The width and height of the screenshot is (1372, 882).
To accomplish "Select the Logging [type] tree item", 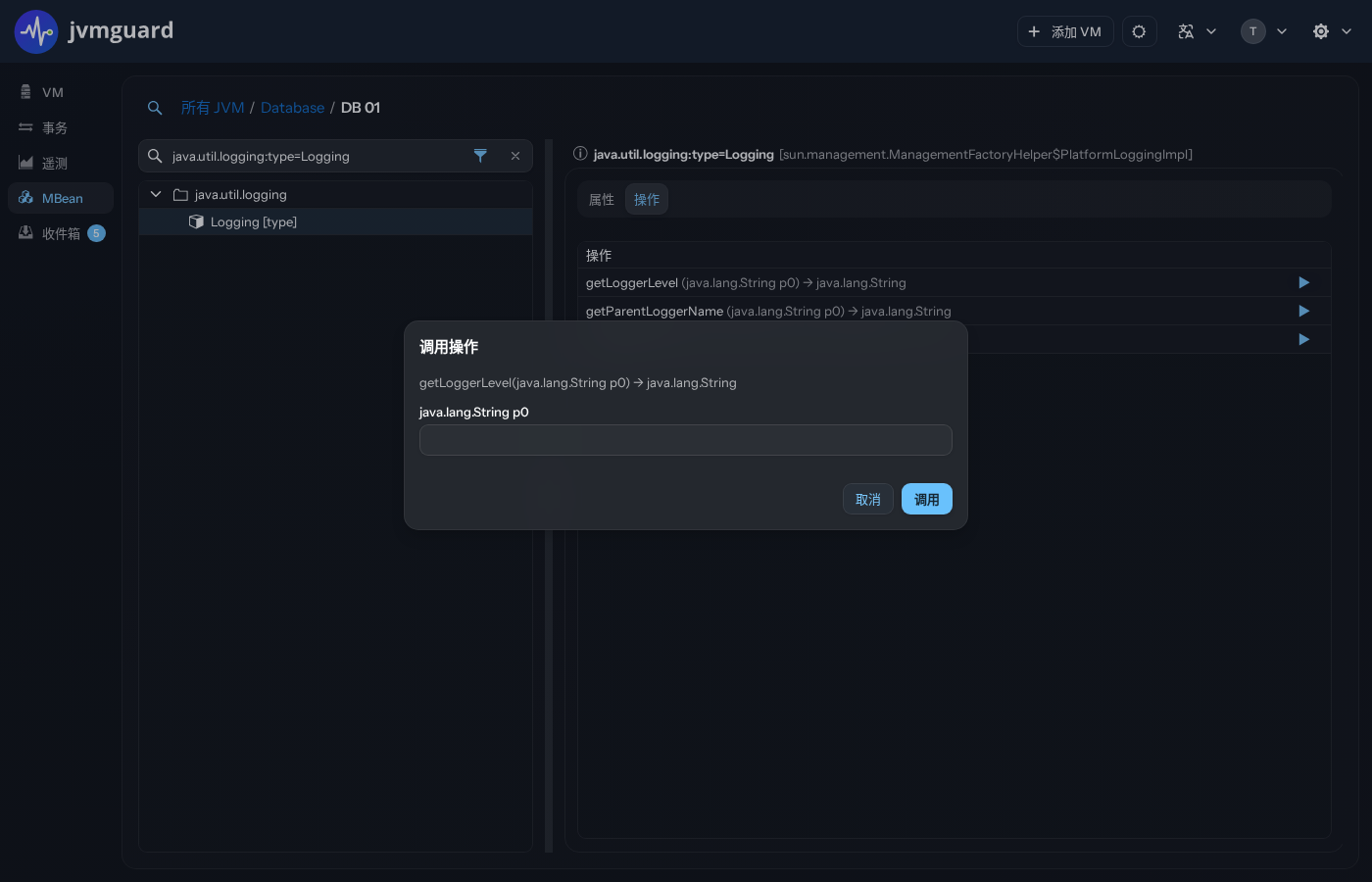I will click(x=335, y=221).
